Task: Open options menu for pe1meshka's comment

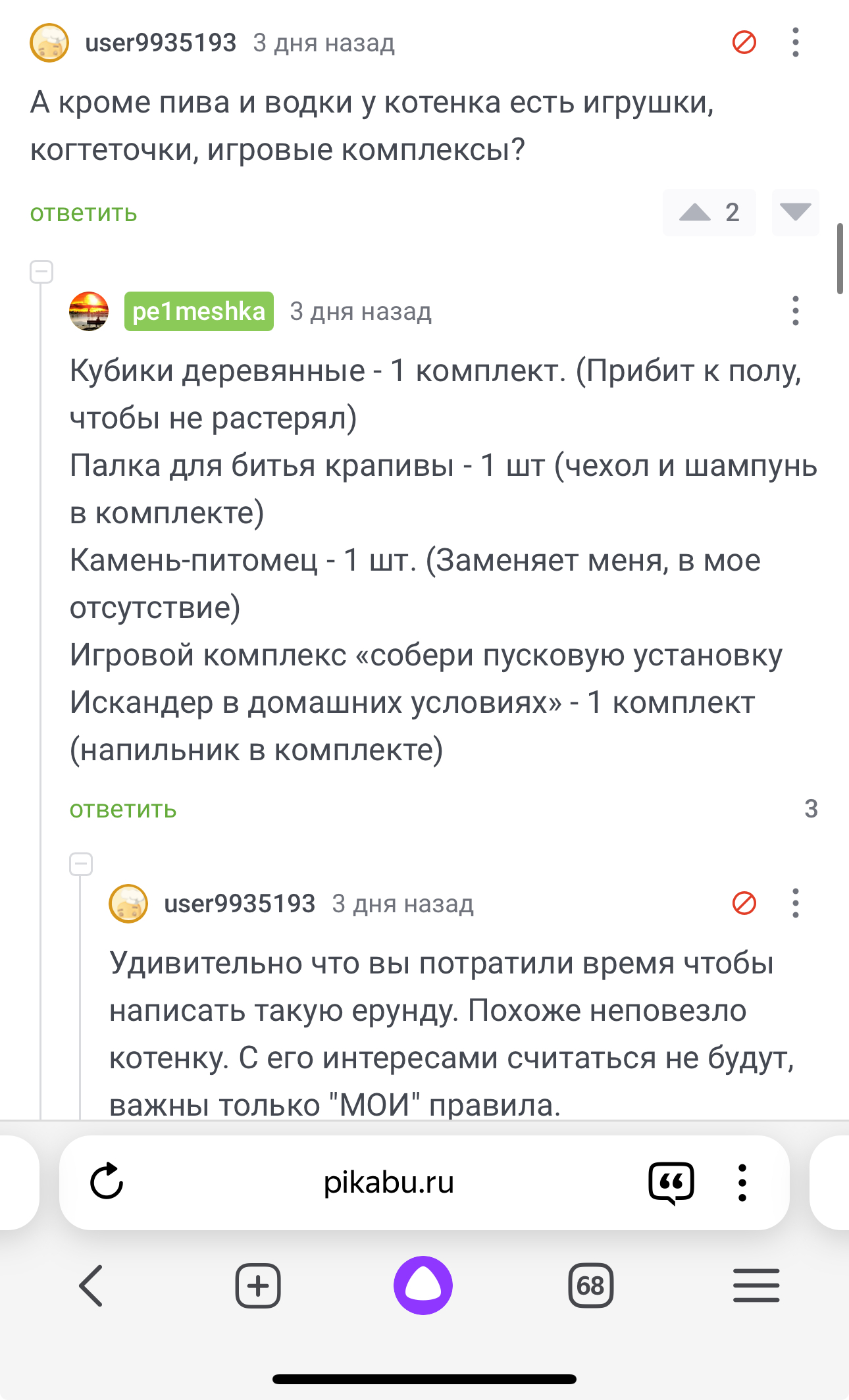Action: click(x=796, y=311)
